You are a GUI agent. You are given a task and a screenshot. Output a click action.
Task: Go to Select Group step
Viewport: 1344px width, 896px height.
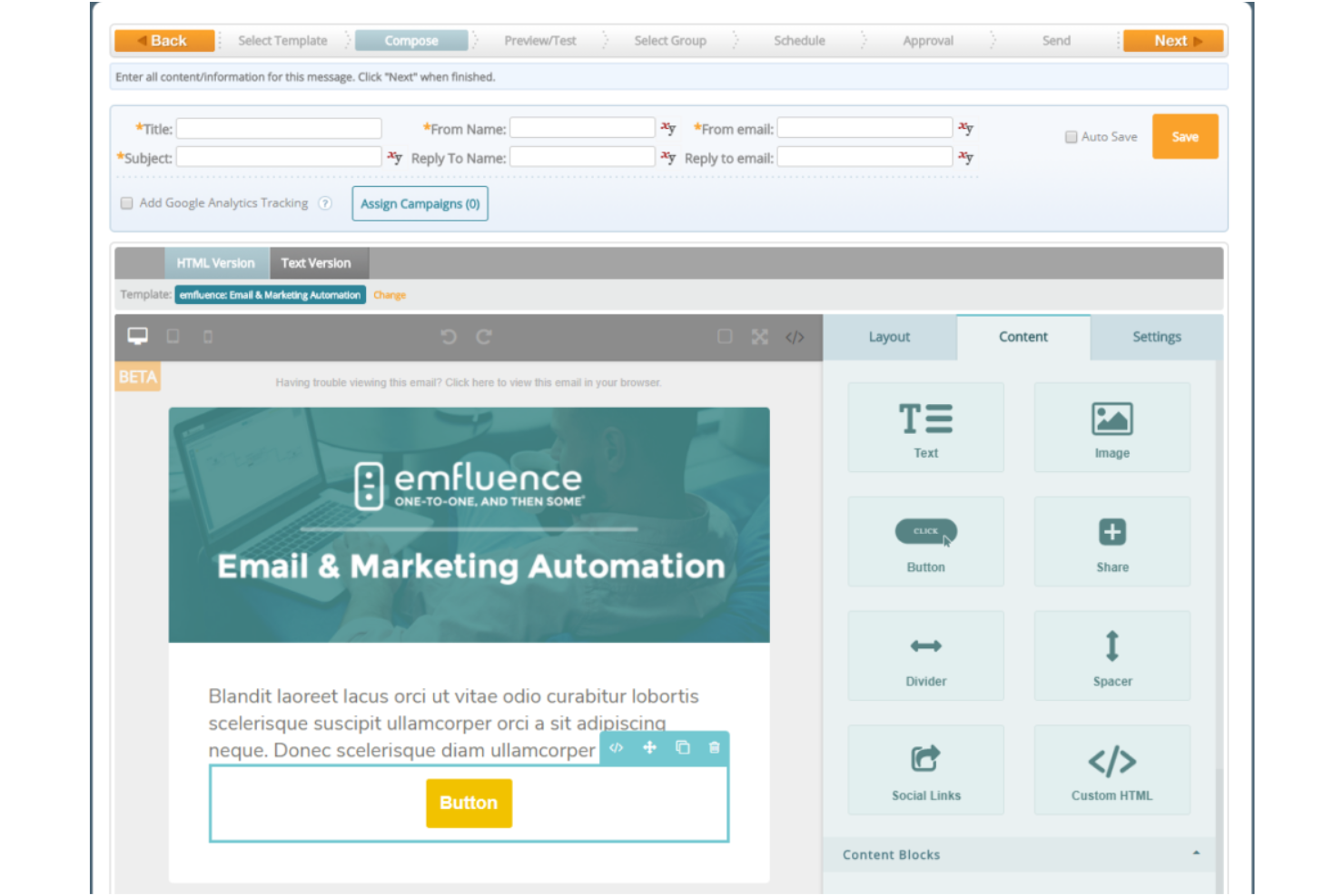[670, 41]
